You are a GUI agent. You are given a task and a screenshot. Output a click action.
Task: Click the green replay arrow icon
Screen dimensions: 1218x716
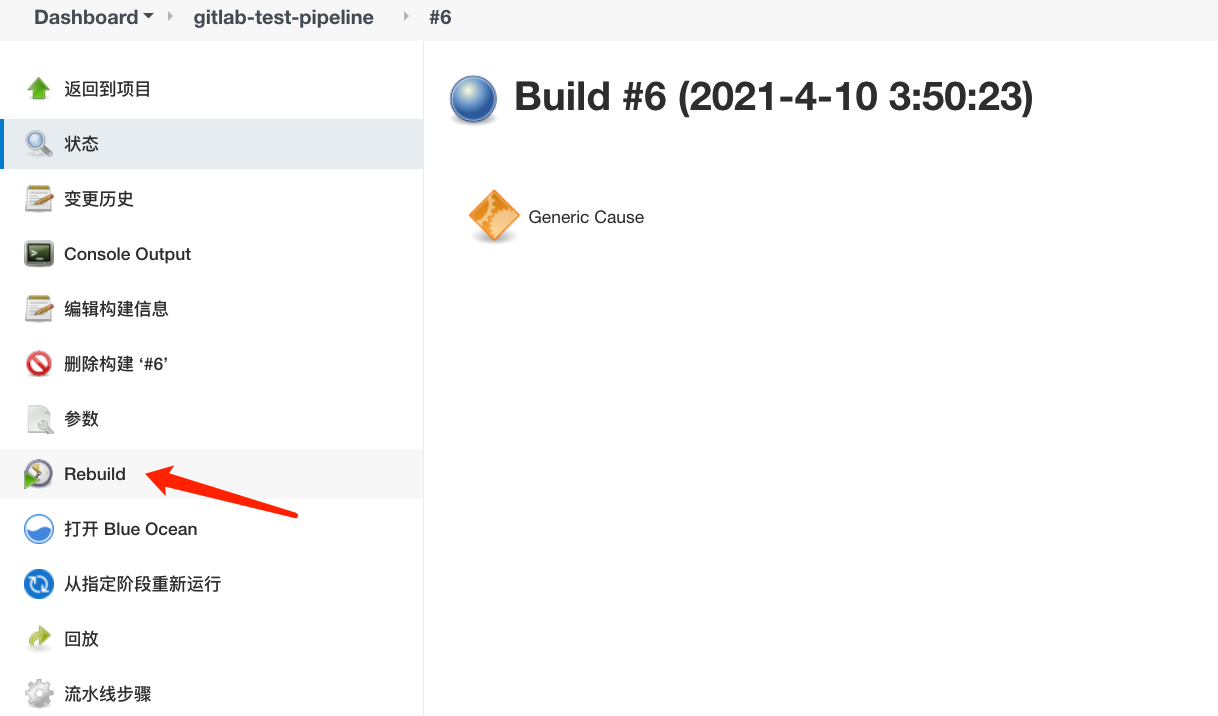point(39,639)
